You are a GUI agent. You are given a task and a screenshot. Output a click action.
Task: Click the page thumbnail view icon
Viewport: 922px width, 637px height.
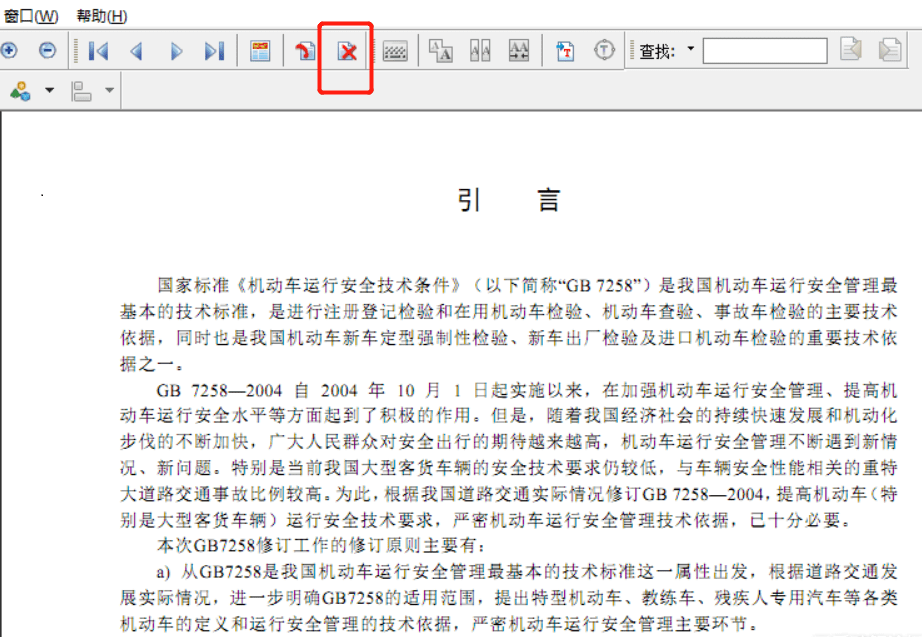[260, 50]
